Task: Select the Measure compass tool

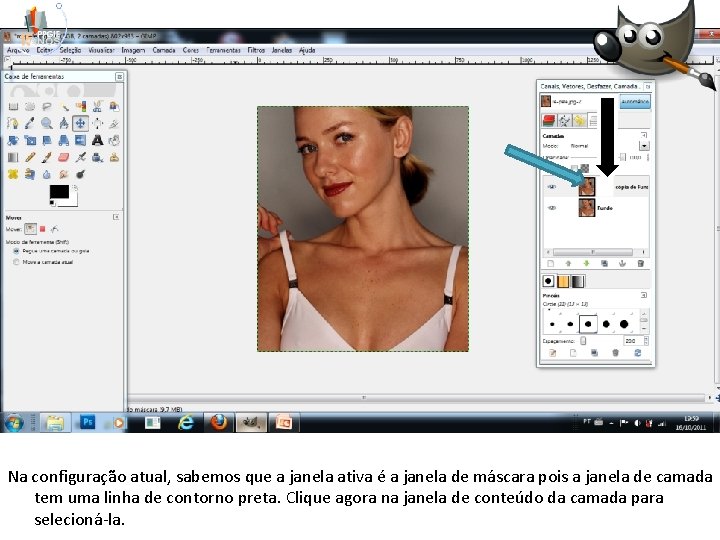Action: [64, 123]
